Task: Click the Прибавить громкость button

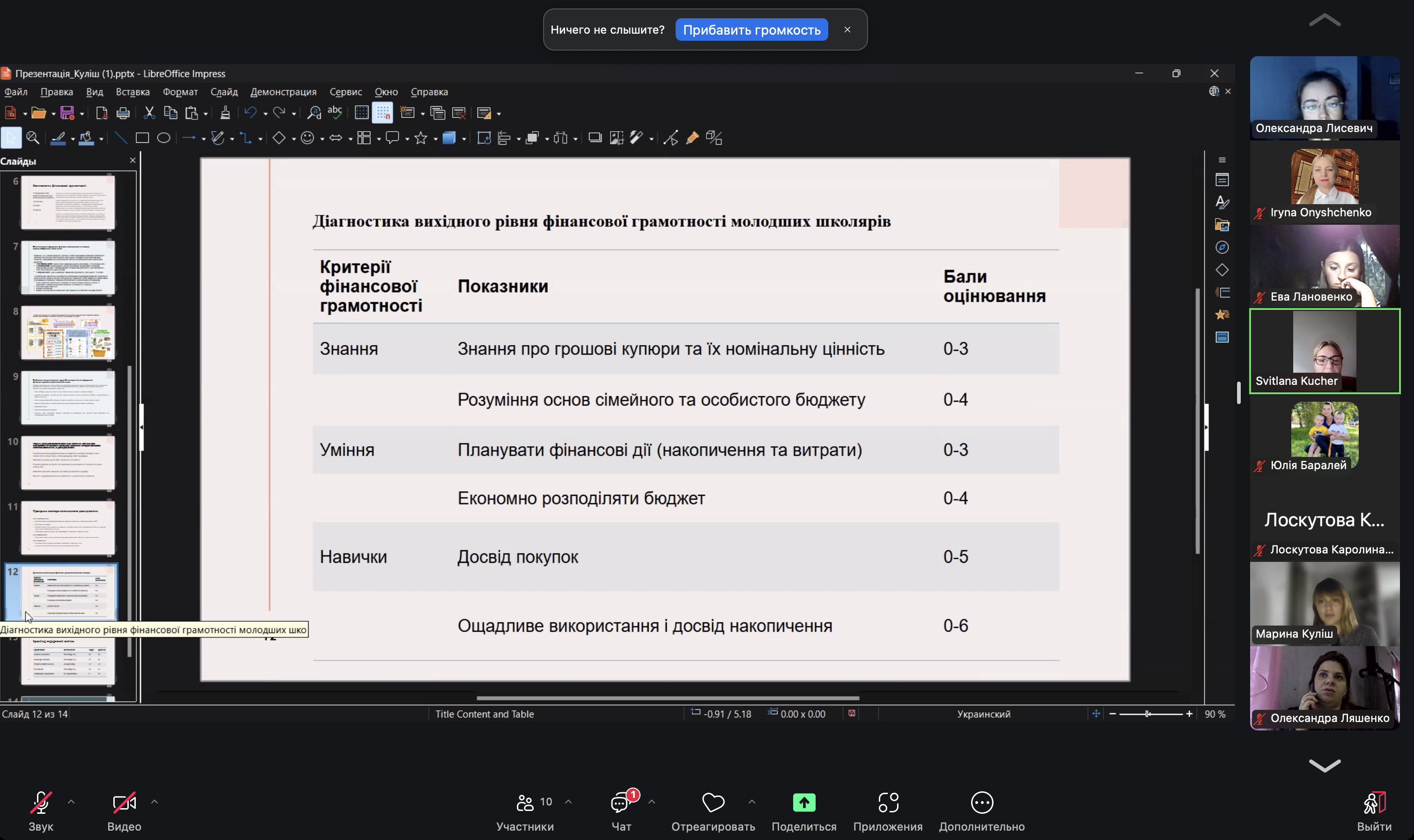Action: [751, 30]
